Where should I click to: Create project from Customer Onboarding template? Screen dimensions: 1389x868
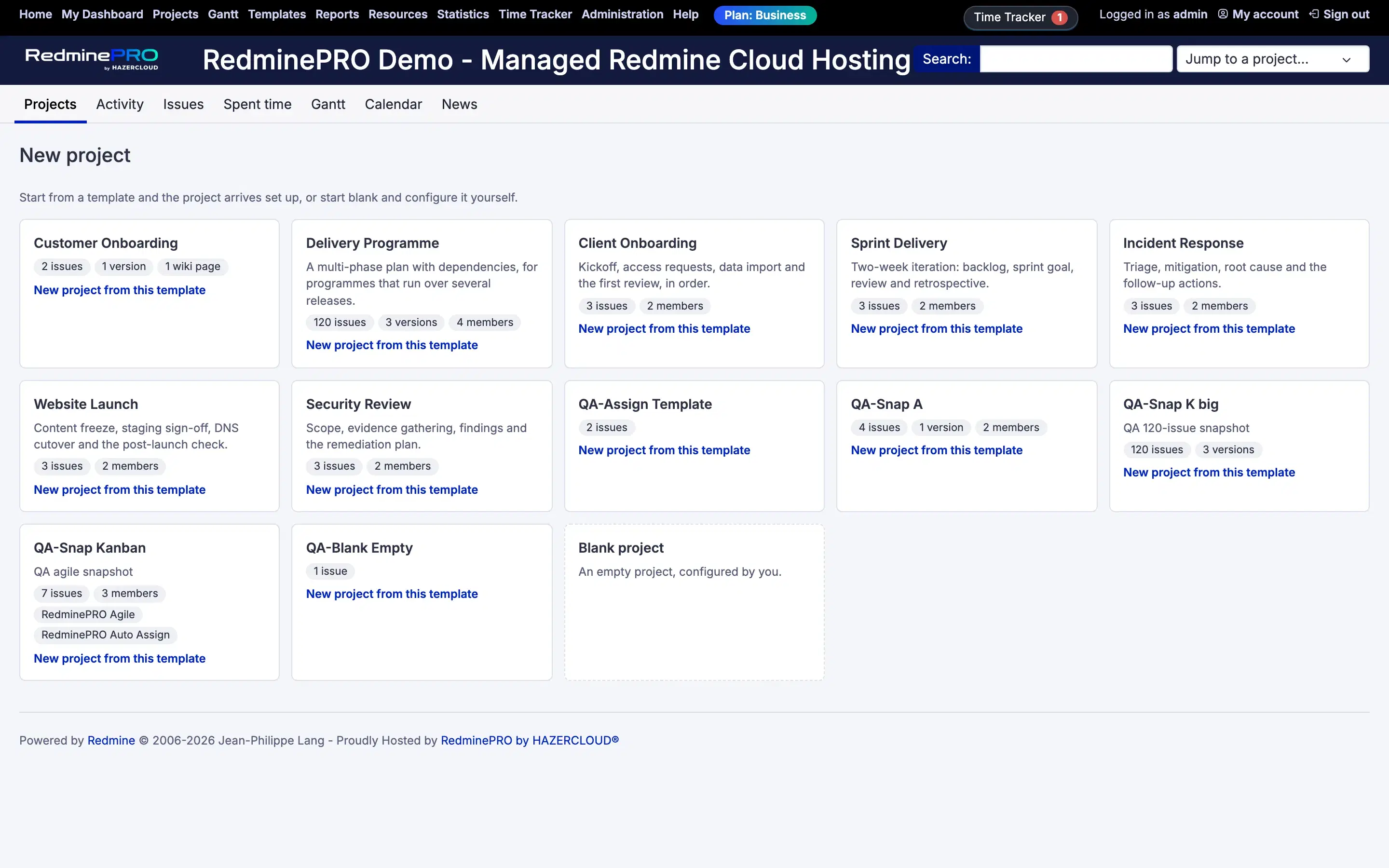tap(120, 290)
